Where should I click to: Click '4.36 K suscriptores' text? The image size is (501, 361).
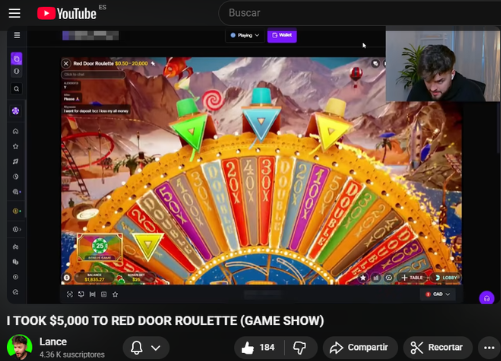tap(72, 354)
